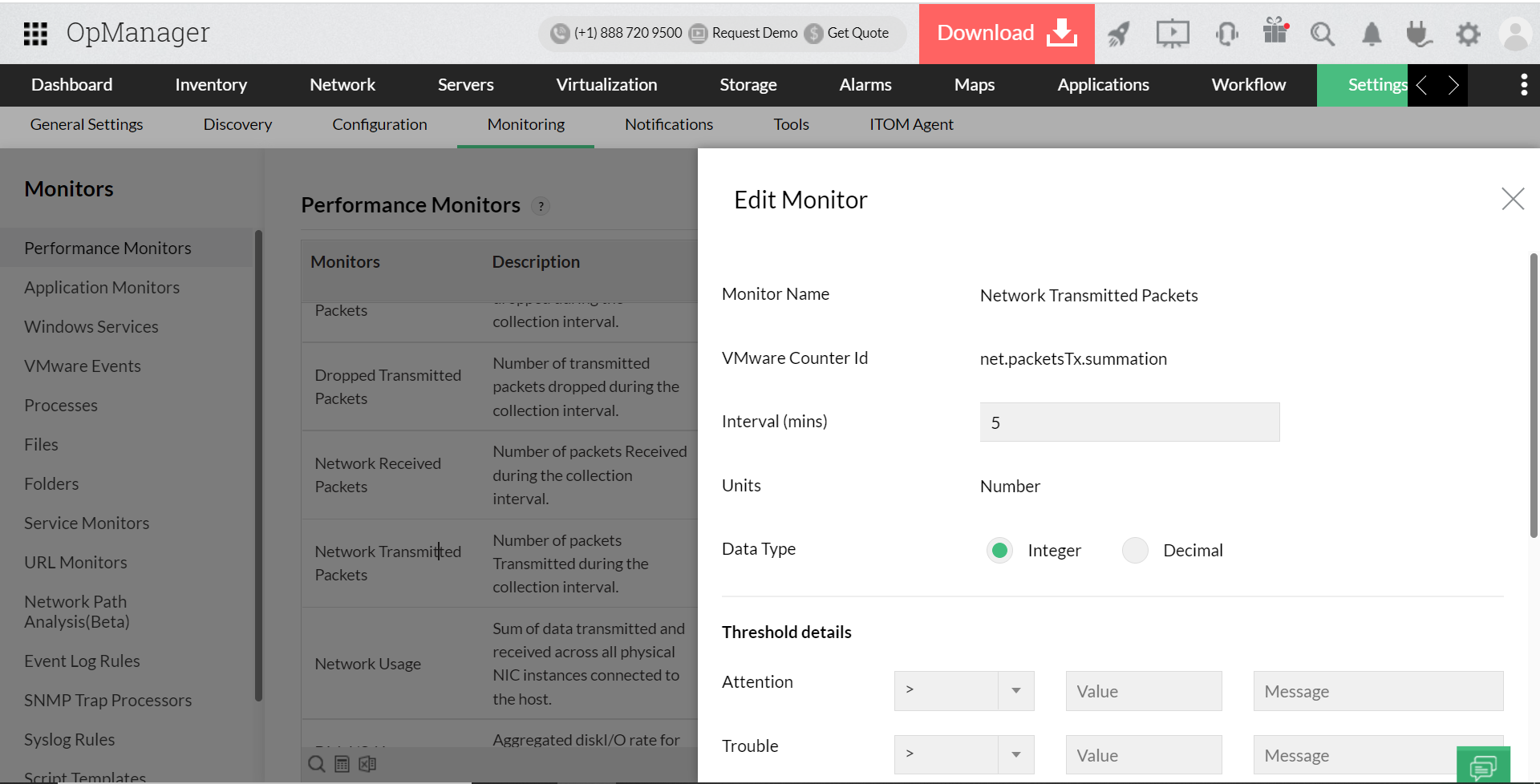This screenshot has width=1540, height=784.
Task: Click the help icon beside Performance Monitors
Action: 541,206
